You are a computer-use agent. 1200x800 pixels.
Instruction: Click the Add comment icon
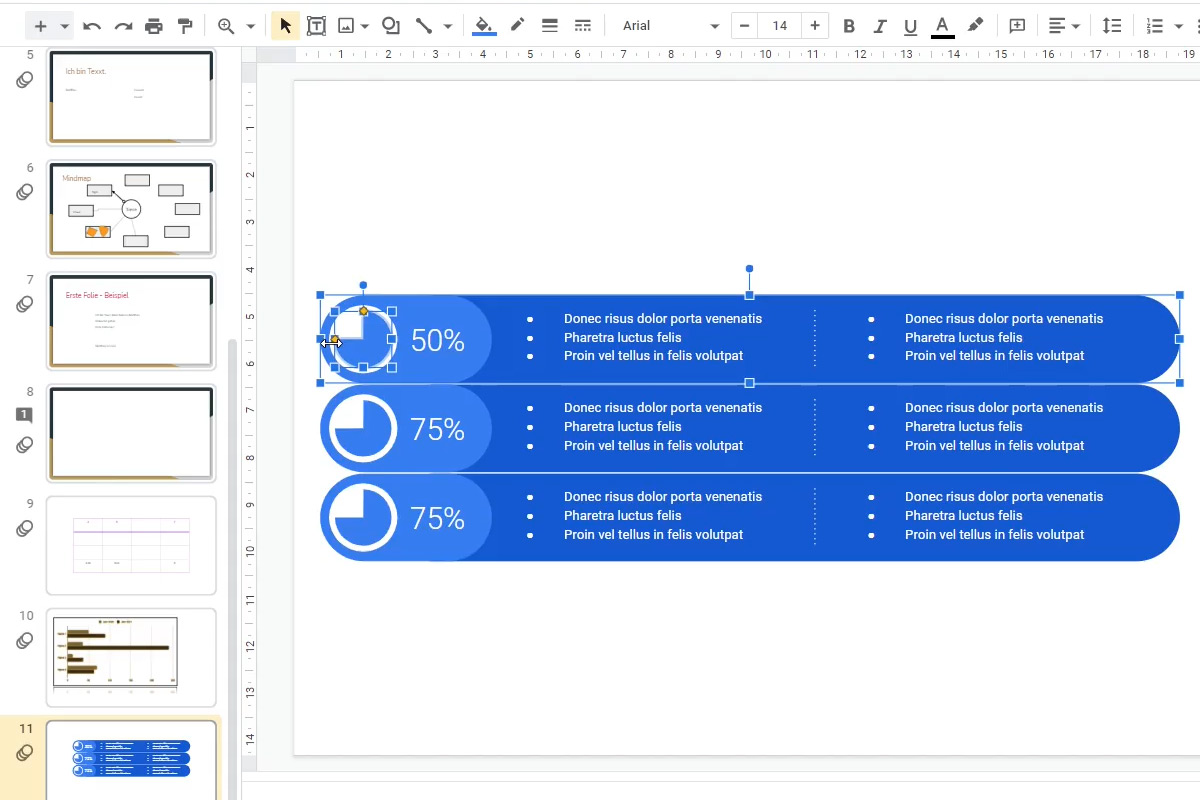1017,26
